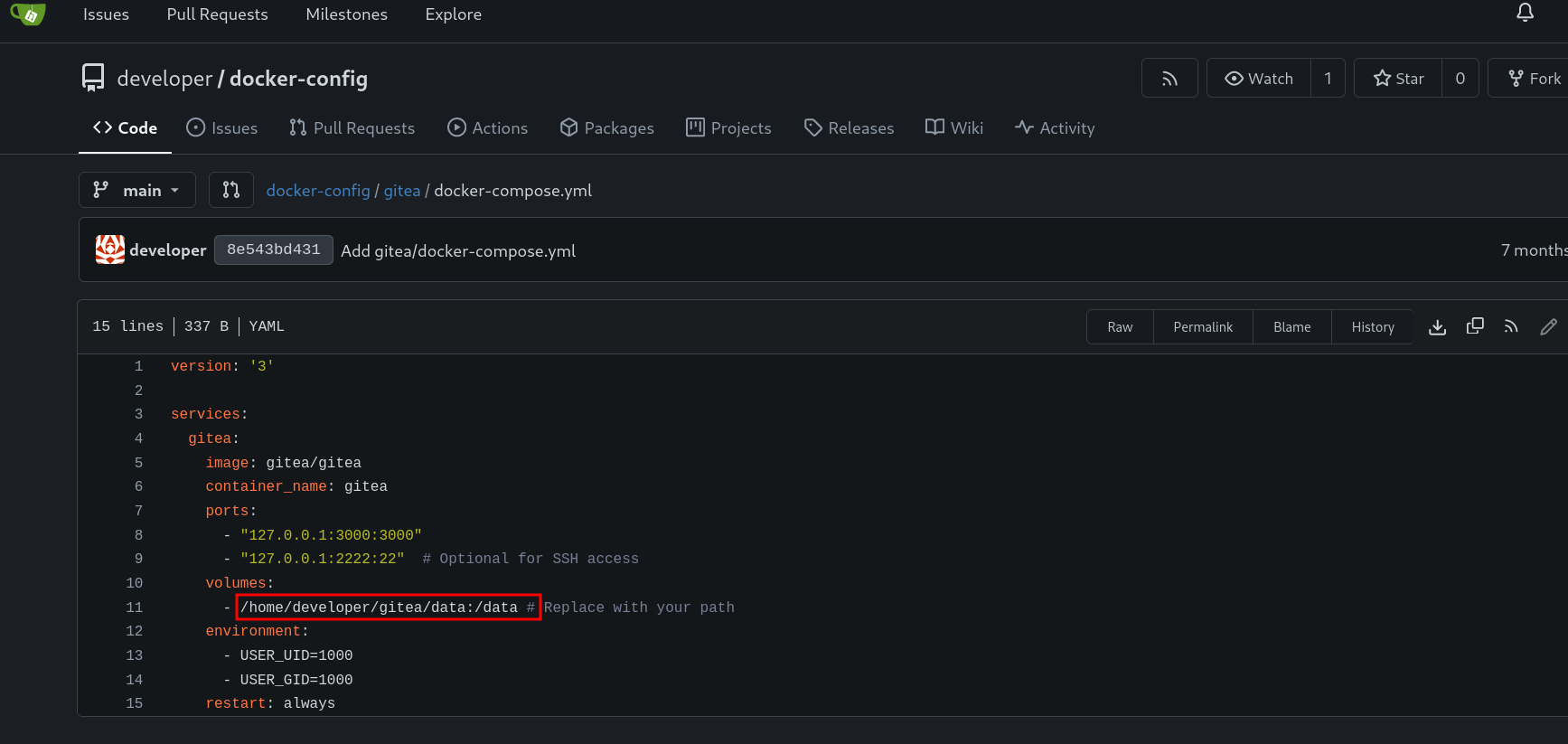Click the repository icon beside developer

tap(93, 78)
